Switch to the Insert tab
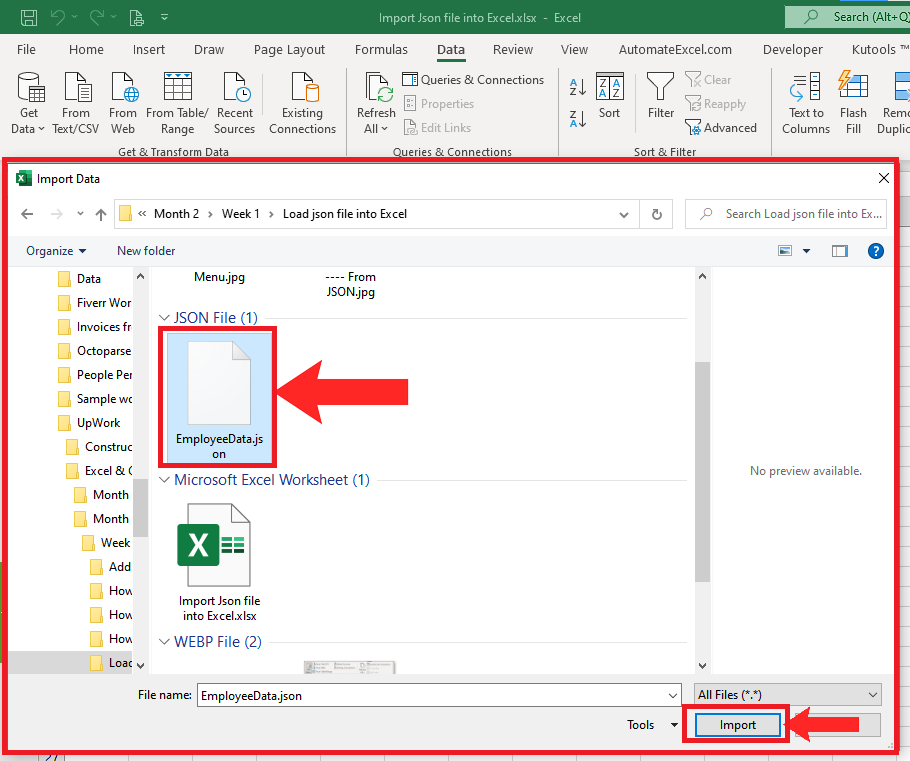 [149, 49]
